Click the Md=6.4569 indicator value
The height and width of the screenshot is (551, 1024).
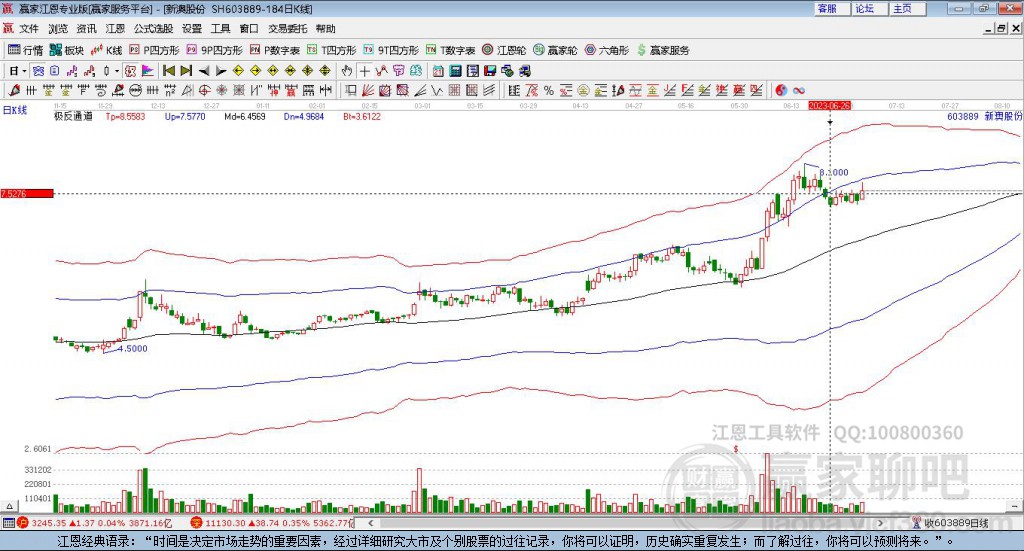245,117
